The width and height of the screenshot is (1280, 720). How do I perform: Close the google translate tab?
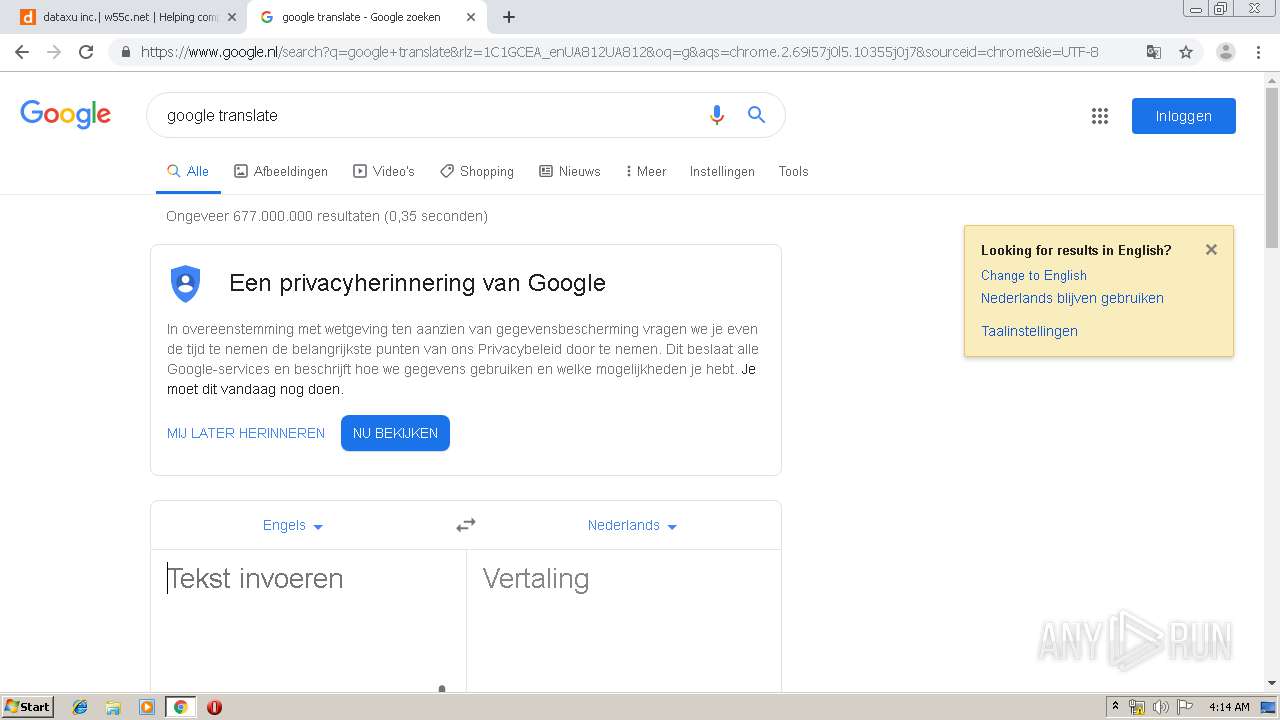[471, 17]
